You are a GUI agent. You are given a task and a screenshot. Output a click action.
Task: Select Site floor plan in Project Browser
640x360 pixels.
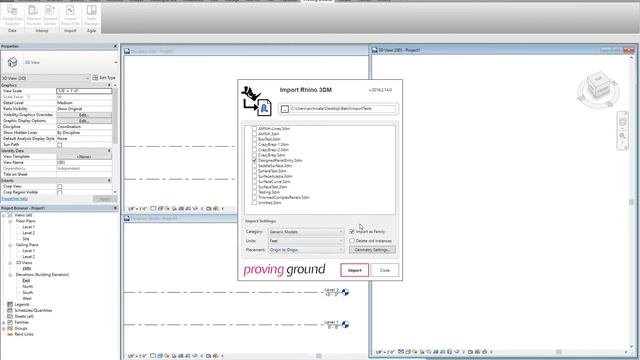(x=26, y=239)
